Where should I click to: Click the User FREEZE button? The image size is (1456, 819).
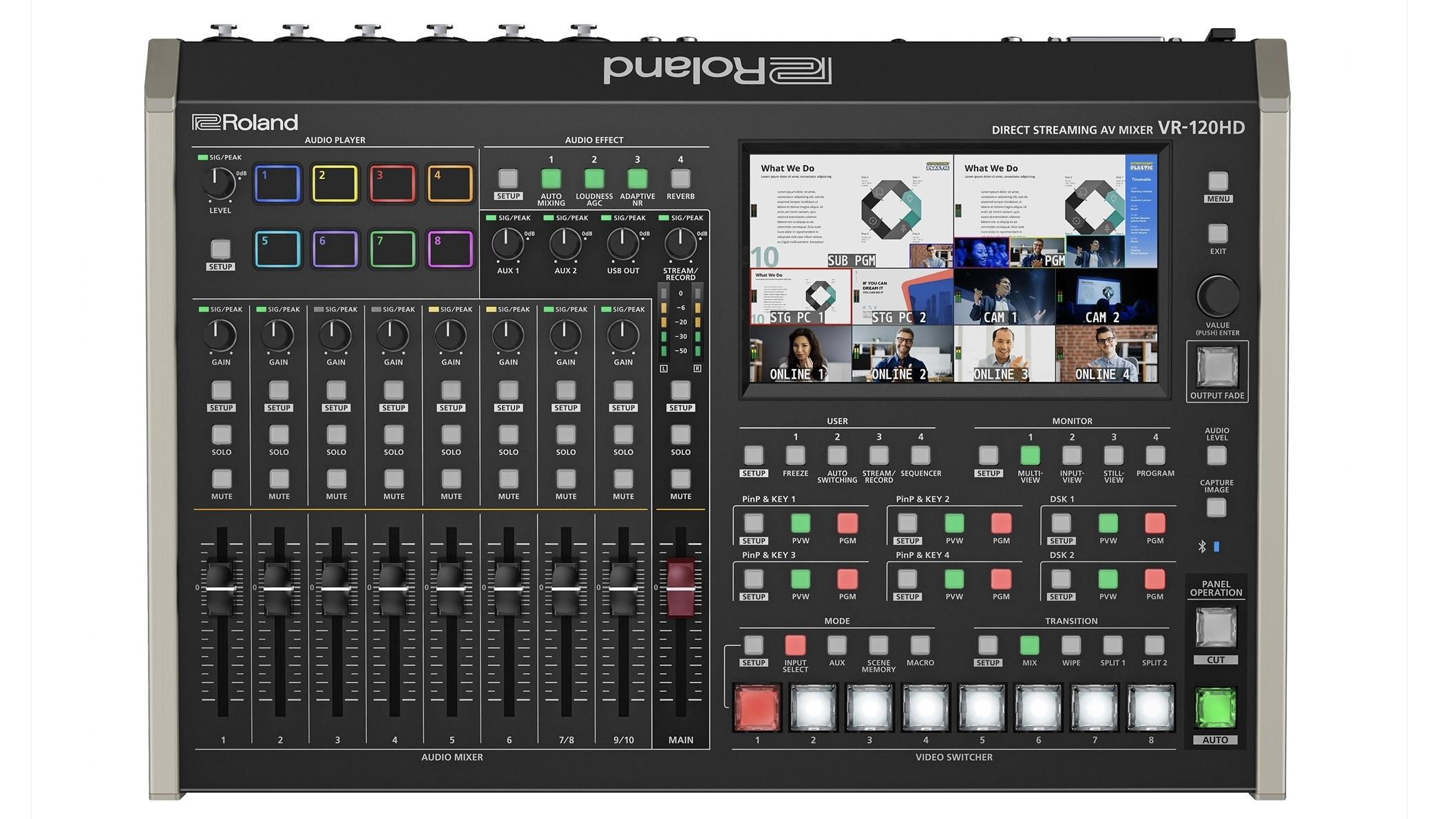click(795, 455)
